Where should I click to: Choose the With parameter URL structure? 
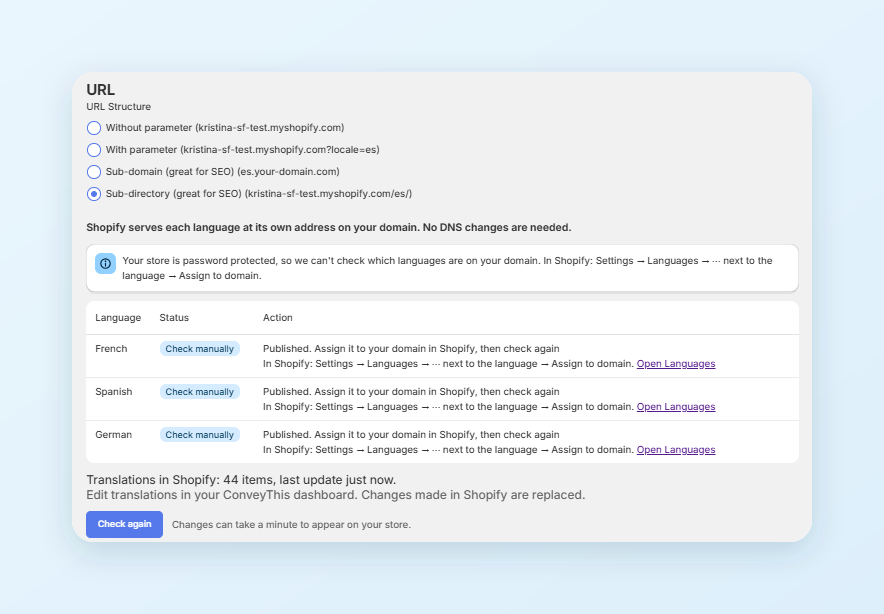point(94,150)
